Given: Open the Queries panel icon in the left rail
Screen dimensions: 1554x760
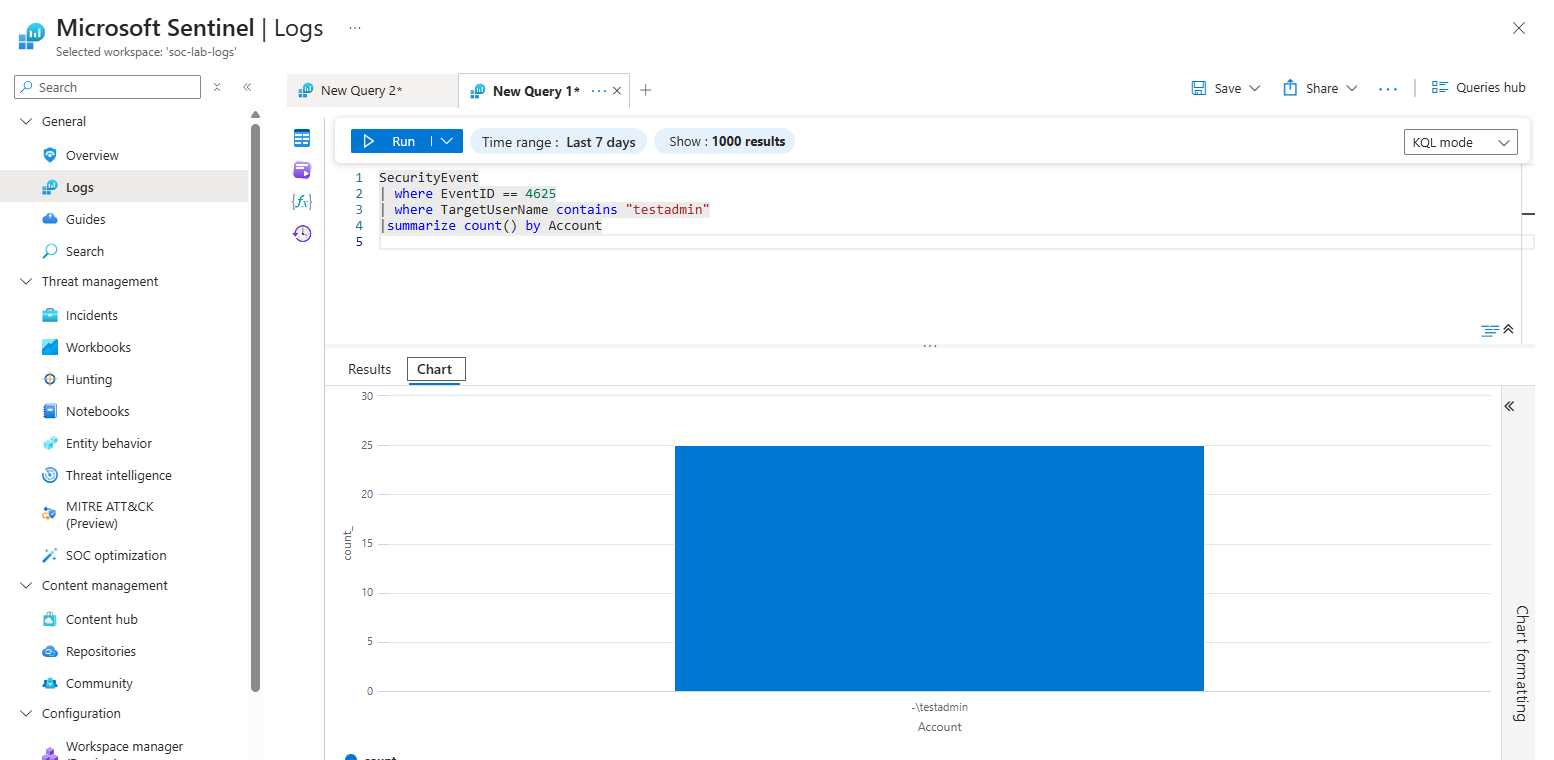Looking at the screenshot, I should (x=302, y=170).
